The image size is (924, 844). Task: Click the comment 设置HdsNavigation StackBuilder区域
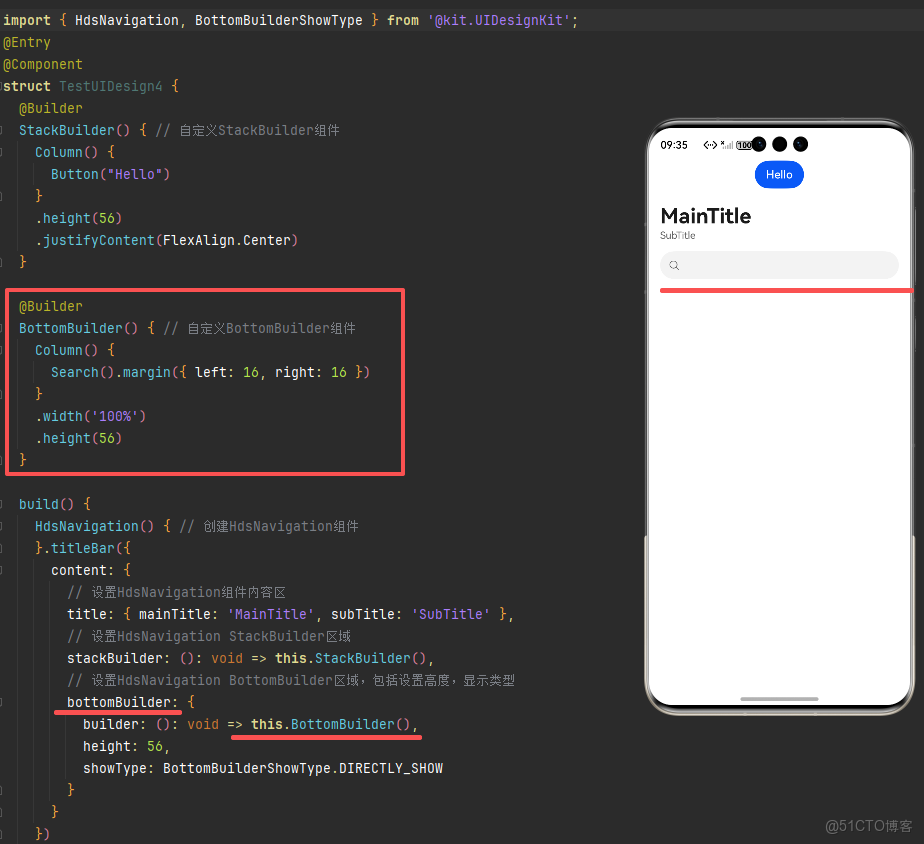click(x=221, y=637)
